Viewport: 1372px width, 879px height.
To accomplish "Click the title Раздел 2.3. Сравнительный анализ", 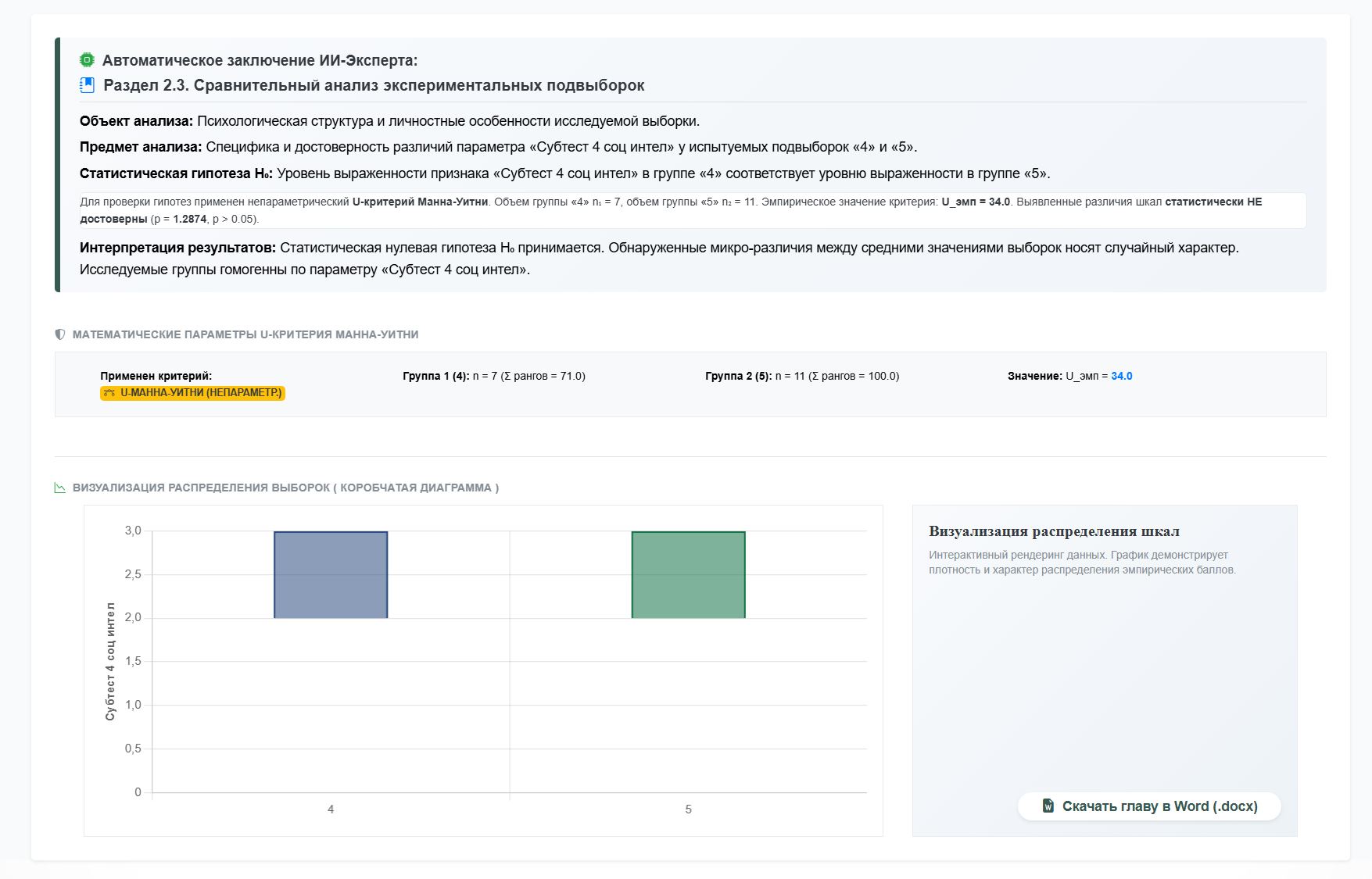I will point(374,85).
